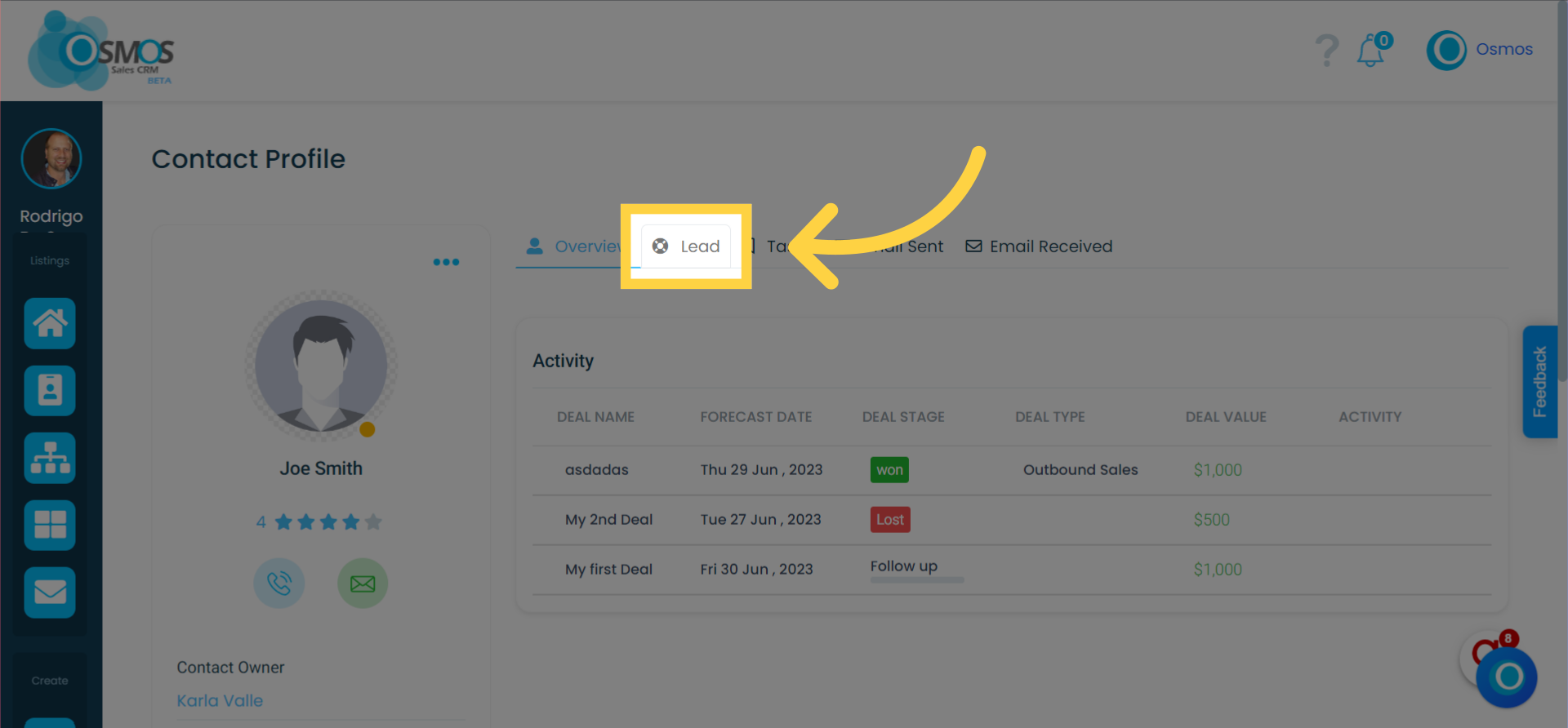The image size is (1568, 728).
Task: Switch to the Email Received tab
Action: [x=1039, y=246]
